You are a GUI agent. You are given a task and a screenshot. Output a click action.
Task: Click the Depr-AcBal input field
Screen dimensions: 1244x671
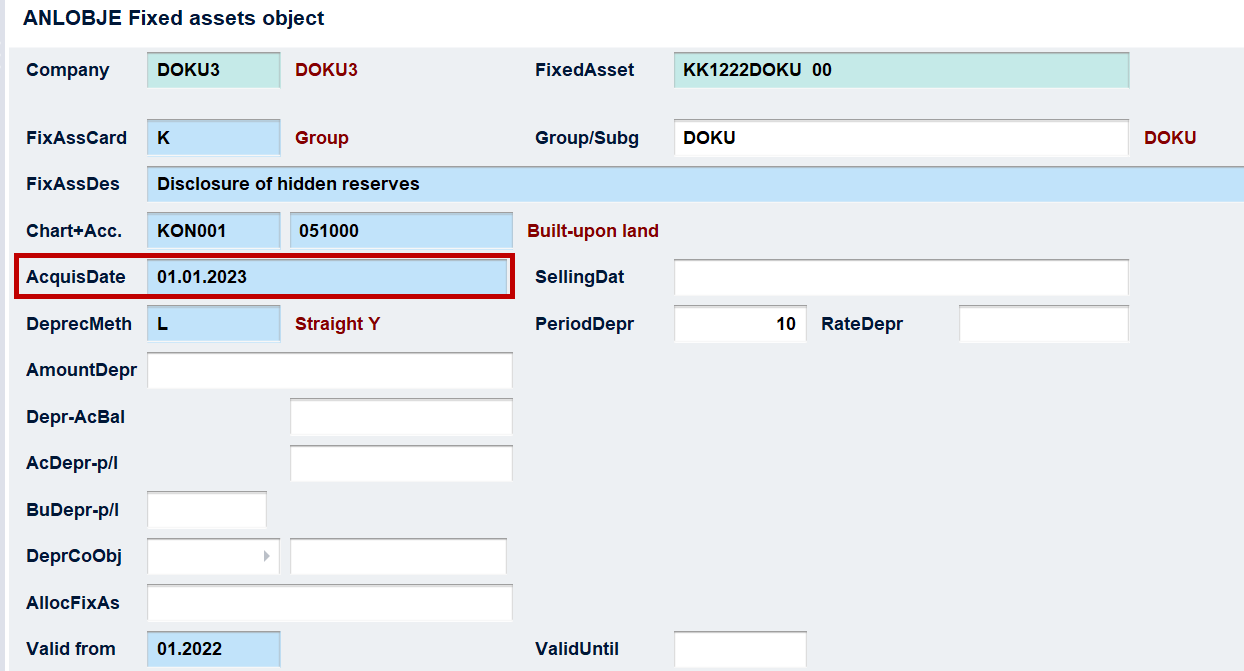coord(401,417)
